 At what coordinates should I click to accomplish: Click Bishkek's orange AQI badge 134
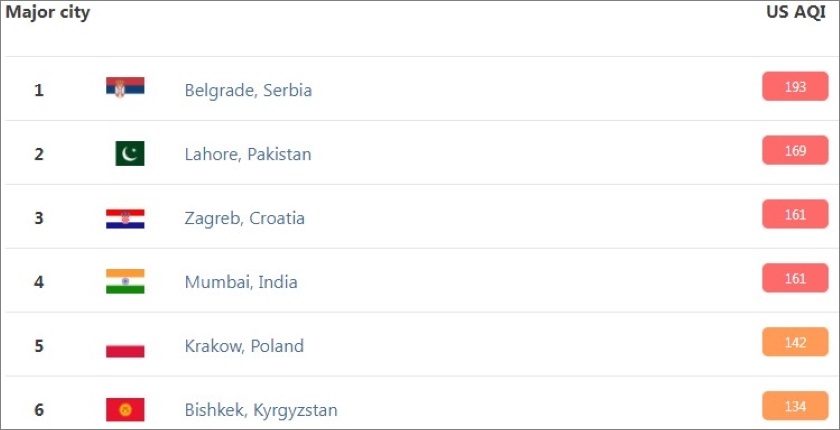click(795, 405)
